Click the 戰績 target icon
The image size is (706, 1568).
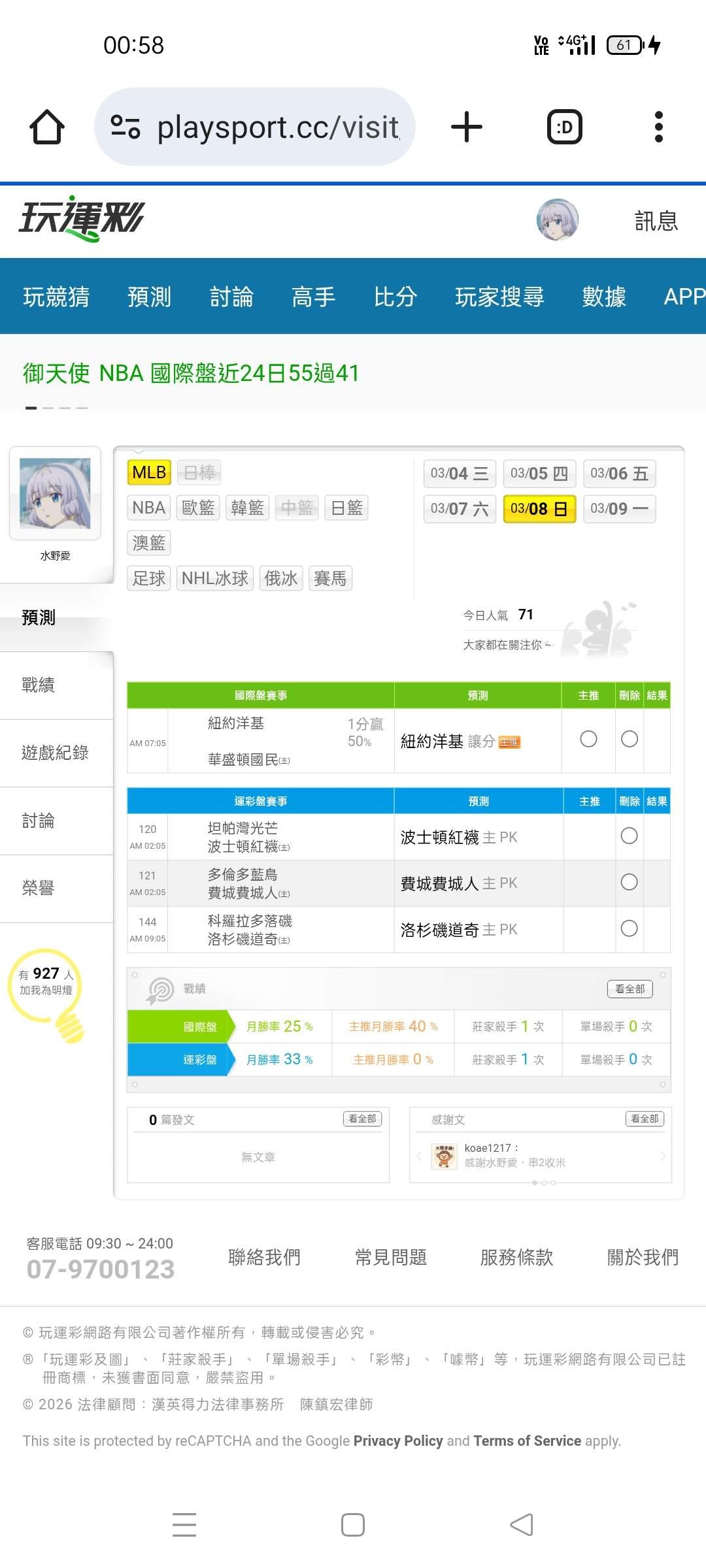[x=160, y=990]
